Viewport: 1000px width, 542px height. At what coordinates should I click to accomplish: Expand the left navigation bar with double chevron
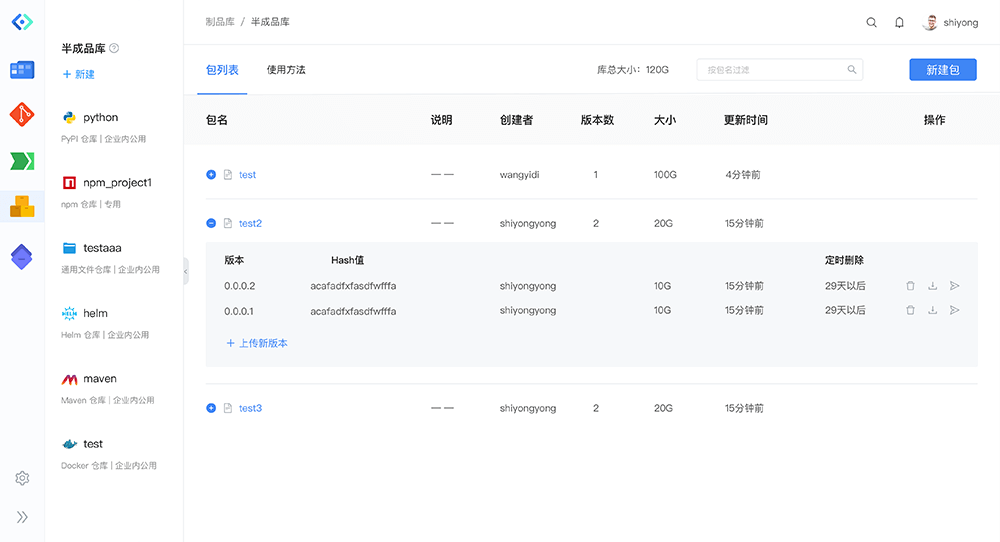pos(22,517)
